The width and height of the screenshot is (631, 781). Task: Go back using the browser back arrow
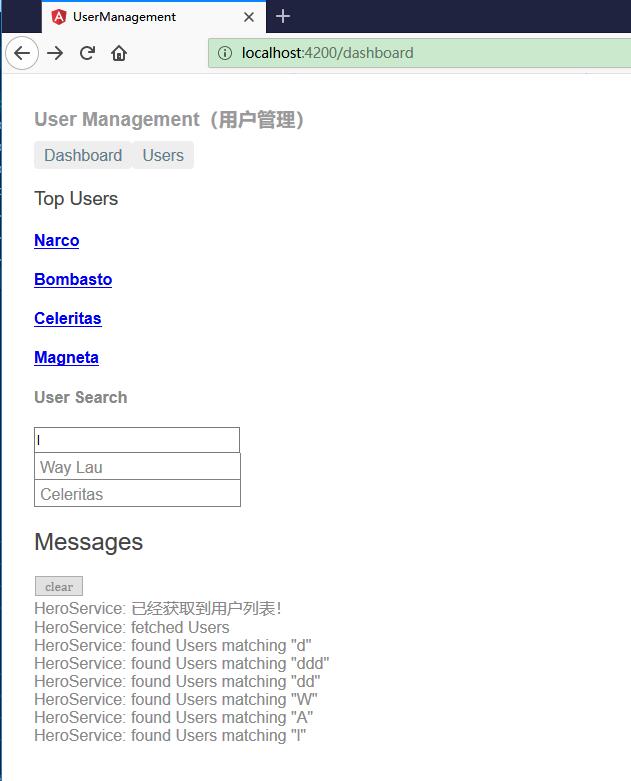pyautogui.click(x=21, y=53)
